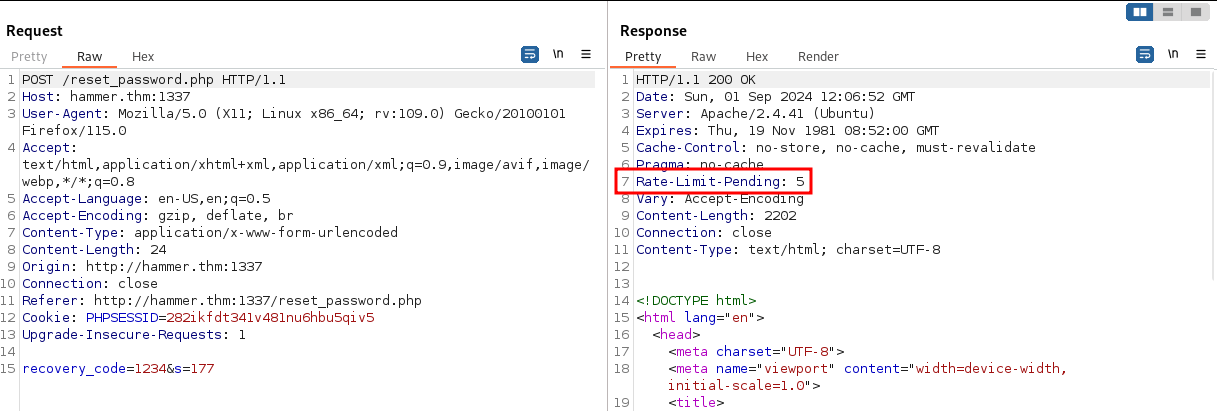Click Connection: close in the Request pane
The height and width of the screenshot is (411, 1217).
tap(90, 284)
